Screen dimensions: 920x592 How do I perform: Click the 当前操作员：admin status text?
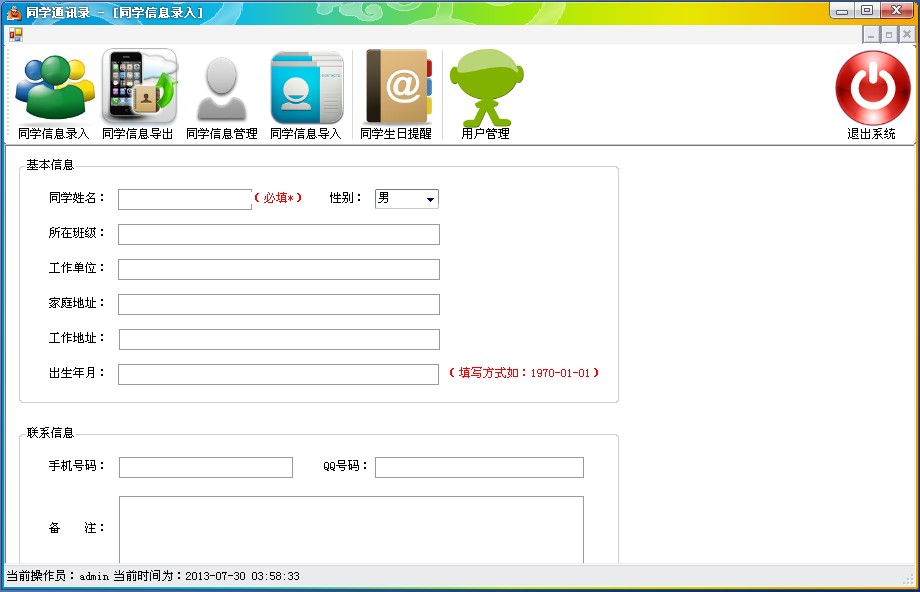(x=58, y=576)
